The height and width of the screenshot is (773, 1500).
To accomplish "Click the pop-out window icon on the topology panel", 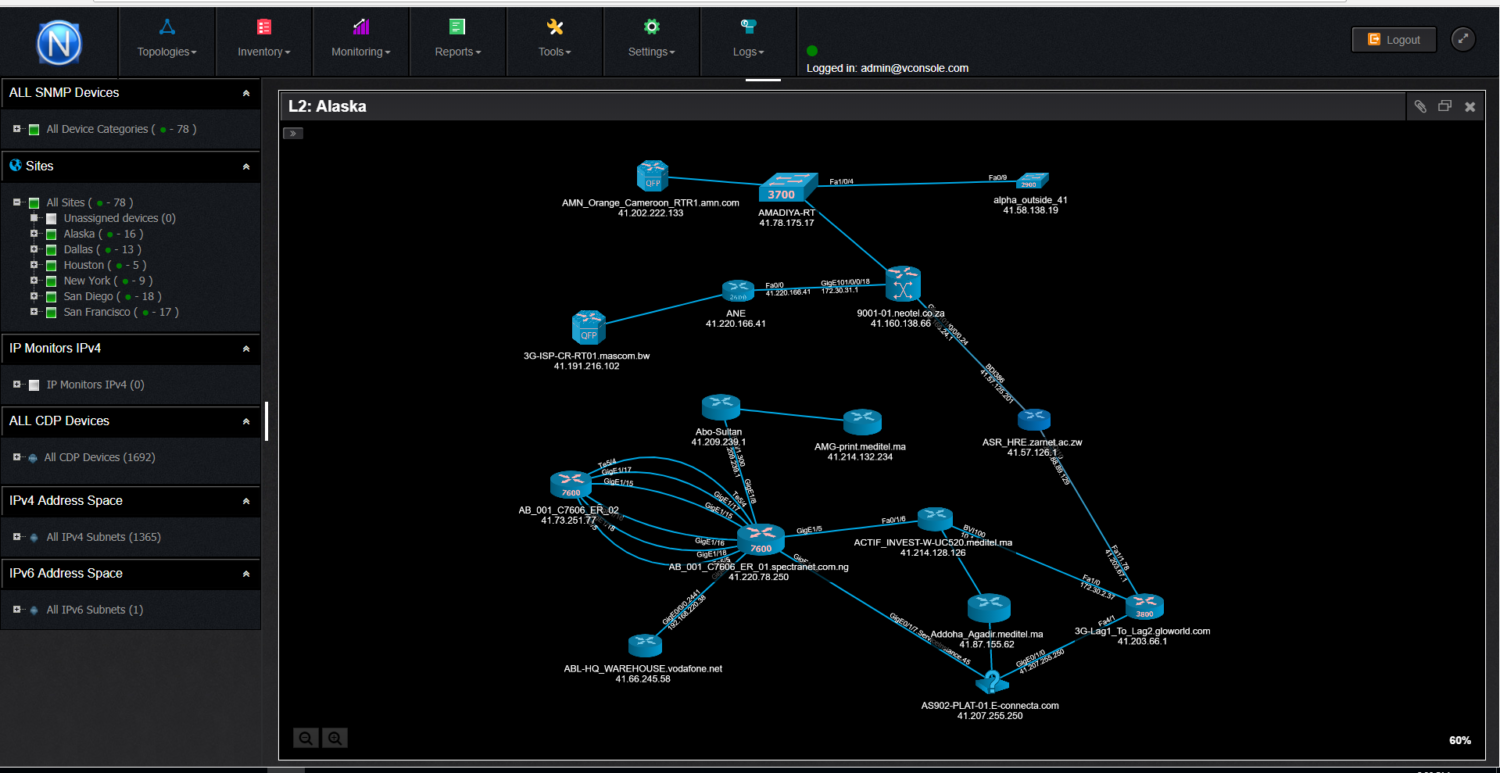I will click(x=1444, y=106).
